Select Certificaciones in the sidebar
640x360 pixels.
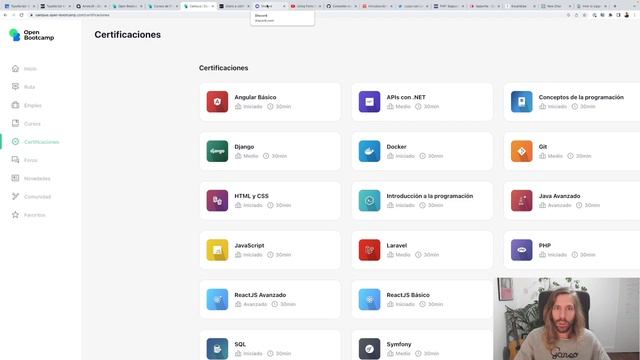[36, 142]
